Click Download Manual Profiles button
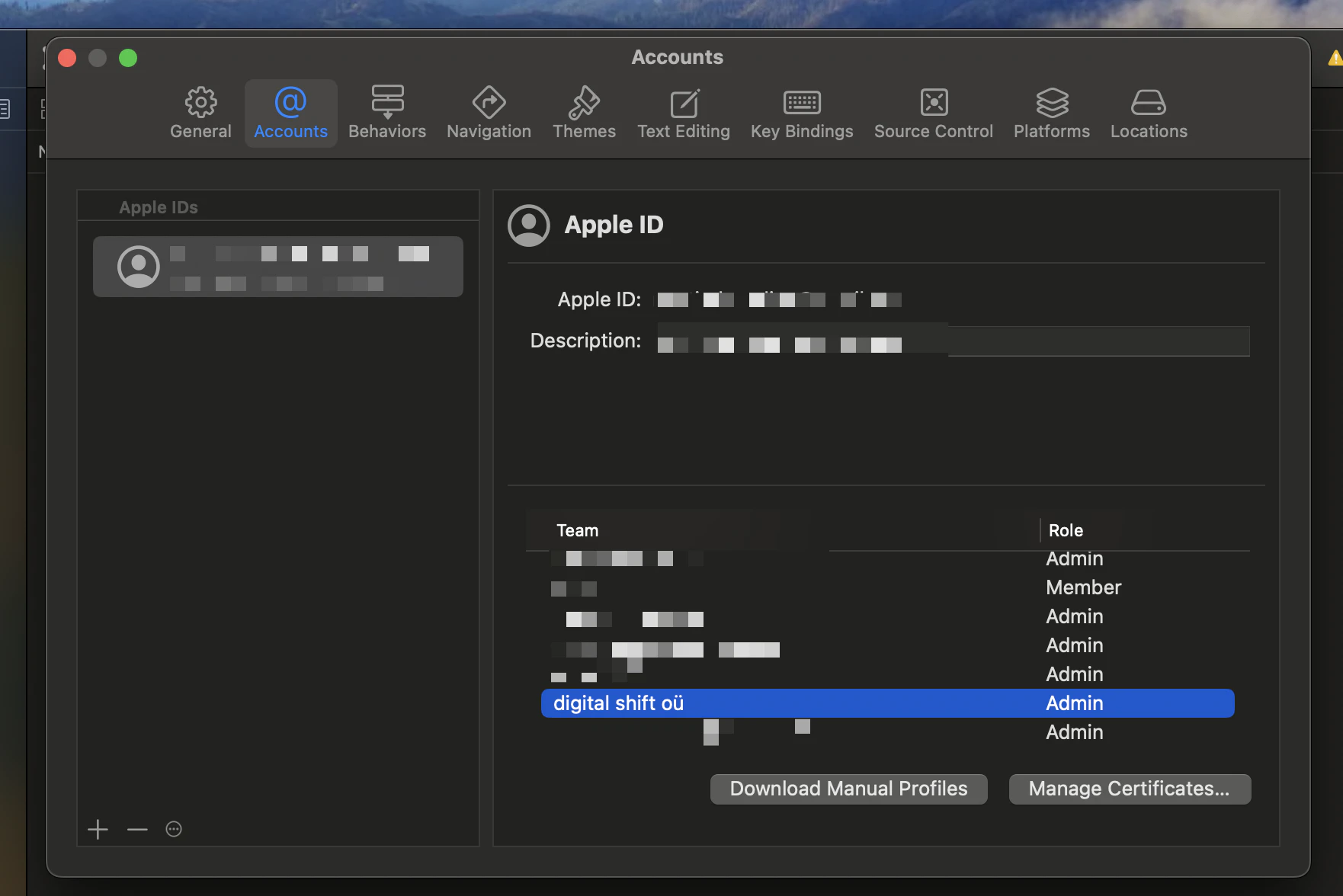1343x896 pixels. pos(848,789)
